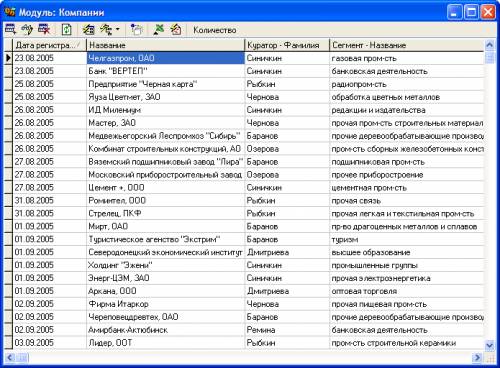This screenshot has width=500, height=368.
Task: Open the dropdown arrow beside the lightning tree icon
Action: click(x=117, y=30)
